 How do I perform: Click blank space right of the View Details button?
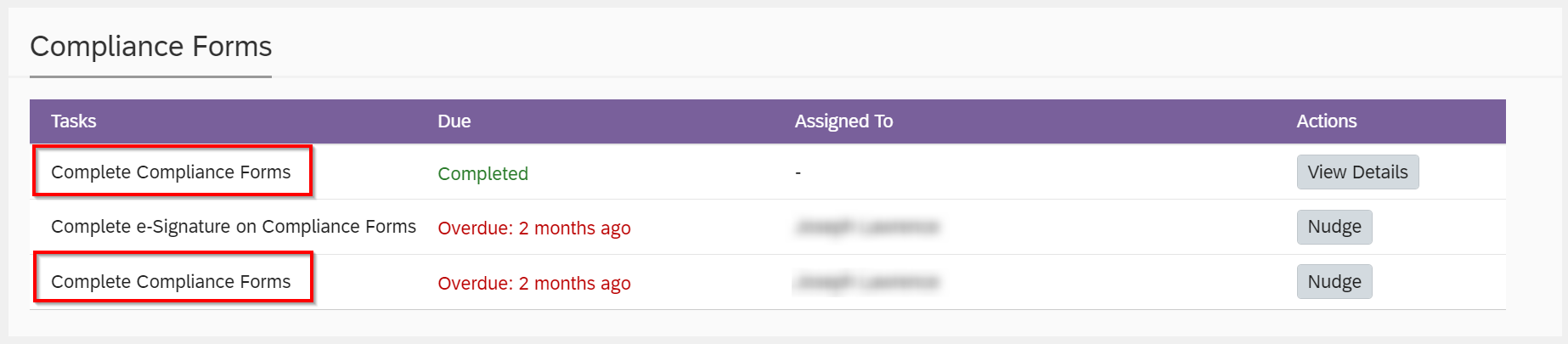coord(1461,172)
